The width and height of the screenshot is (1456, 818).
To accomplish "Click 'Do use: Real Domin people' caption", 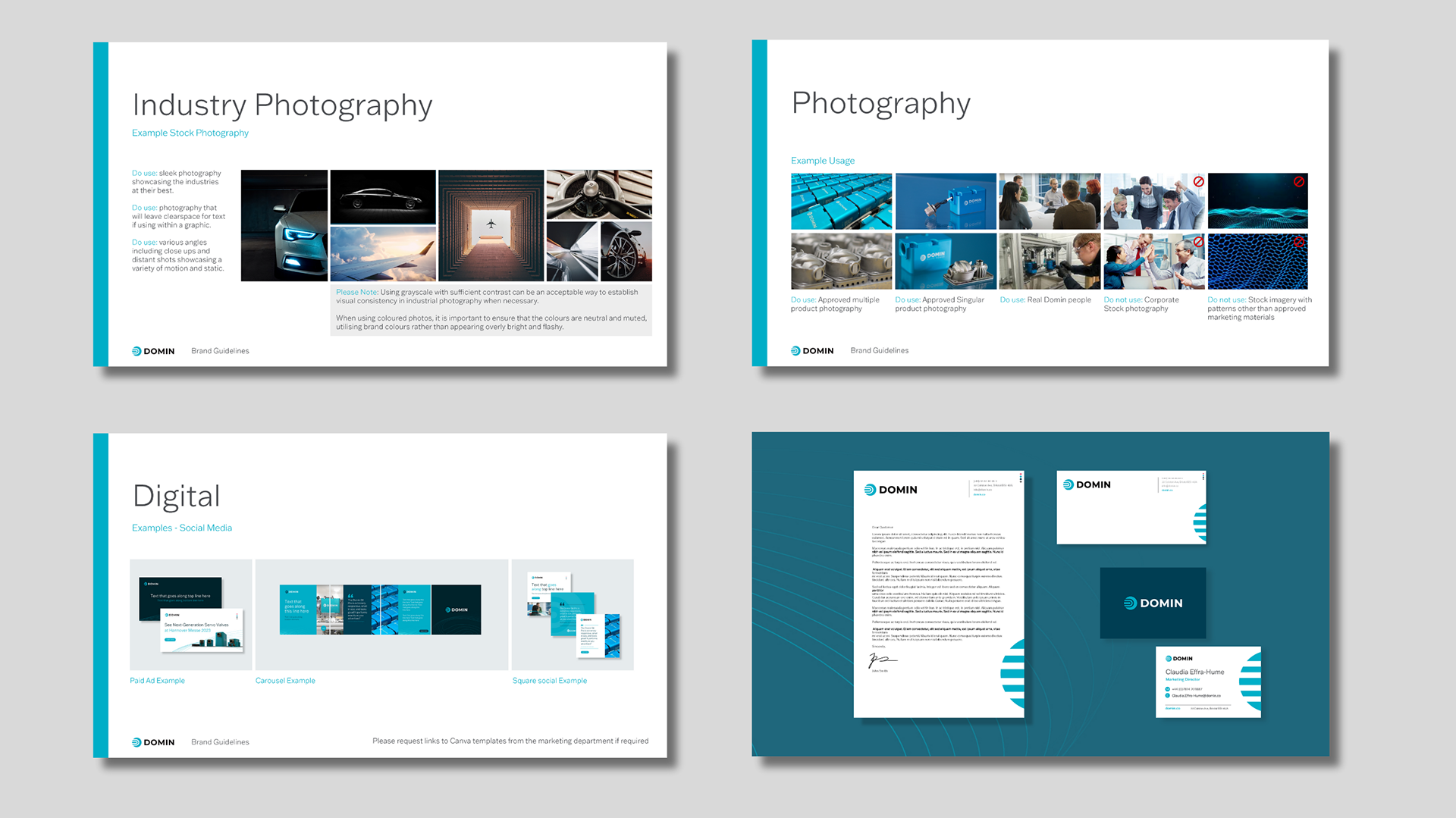I will (1046, 300).
